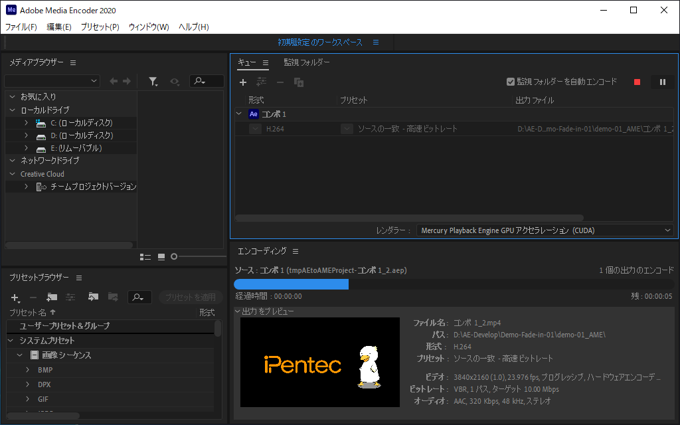The image size is (680, 425).
Task: Open the media browser path dropdown
Action: tap(52, 81)
